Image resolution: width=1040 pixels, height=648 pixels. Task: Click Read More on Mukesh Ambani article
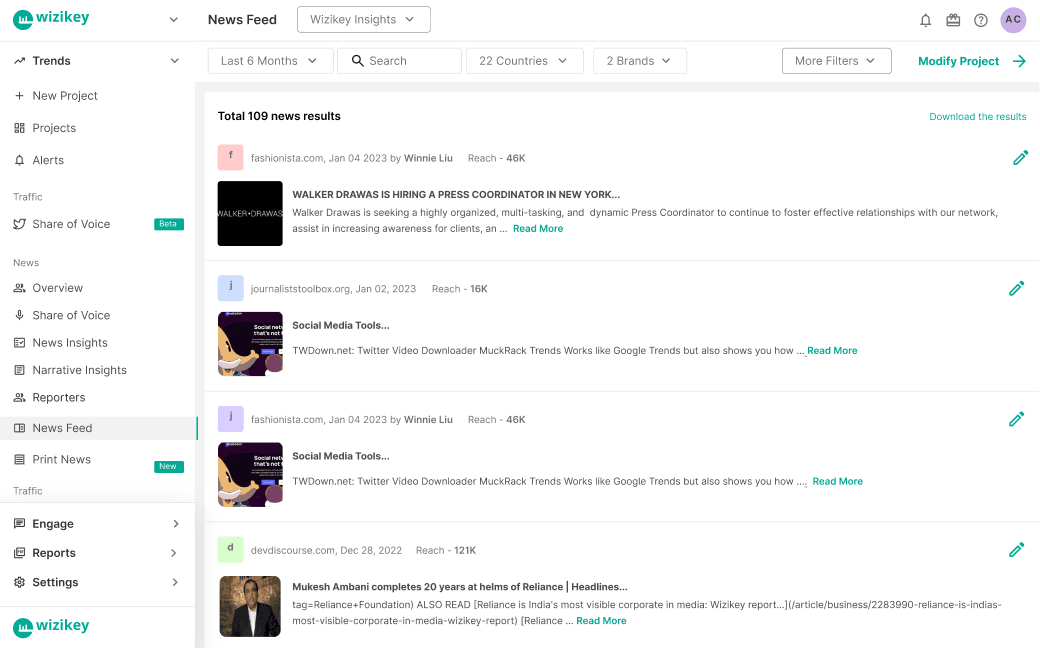[601, 621]
